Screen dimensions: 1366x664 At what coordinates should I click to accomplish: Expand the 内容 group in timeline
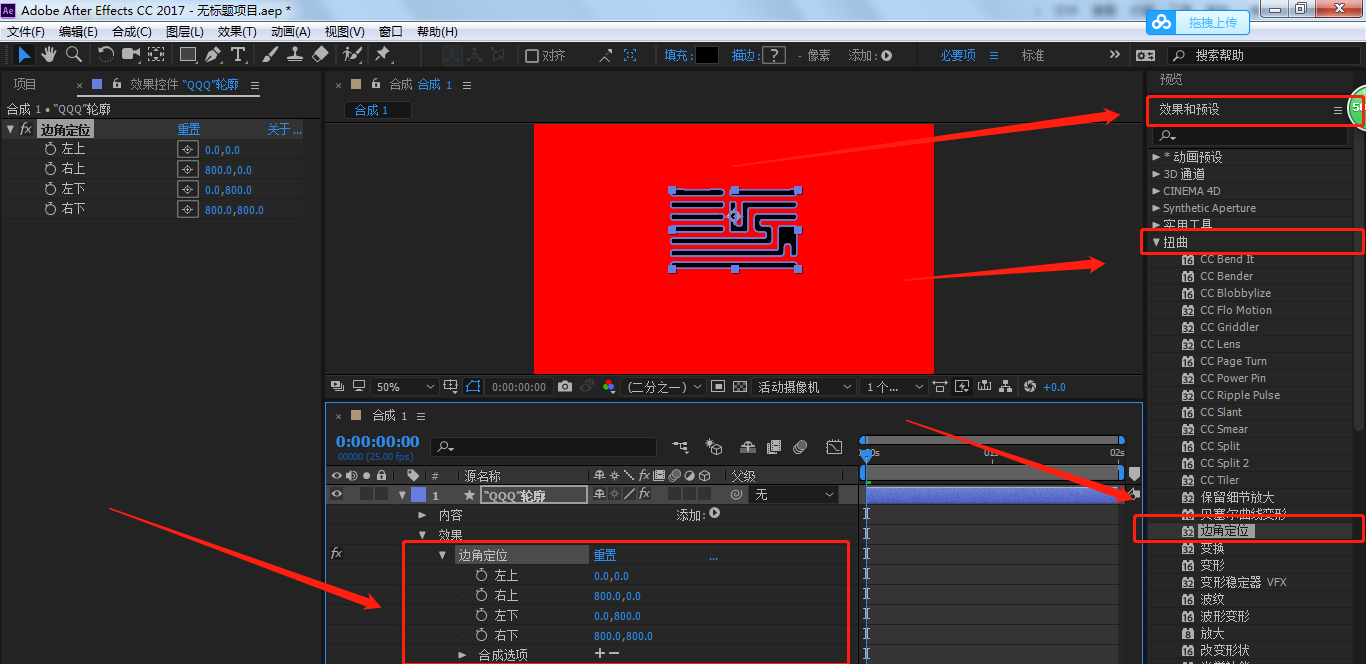tap(422, 515)
